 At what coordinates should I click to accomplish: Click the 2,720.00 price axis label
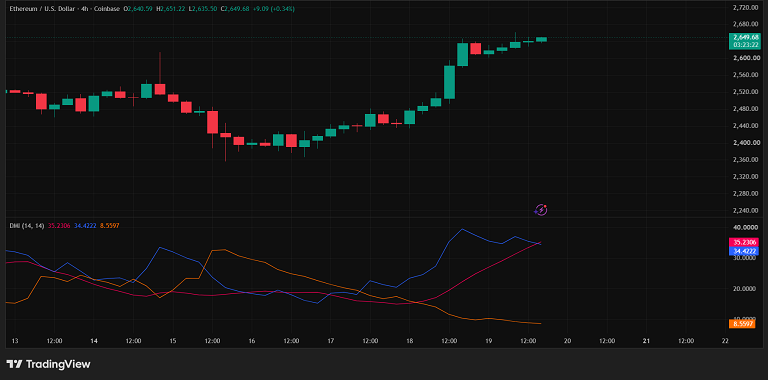(x=744, y=8)
